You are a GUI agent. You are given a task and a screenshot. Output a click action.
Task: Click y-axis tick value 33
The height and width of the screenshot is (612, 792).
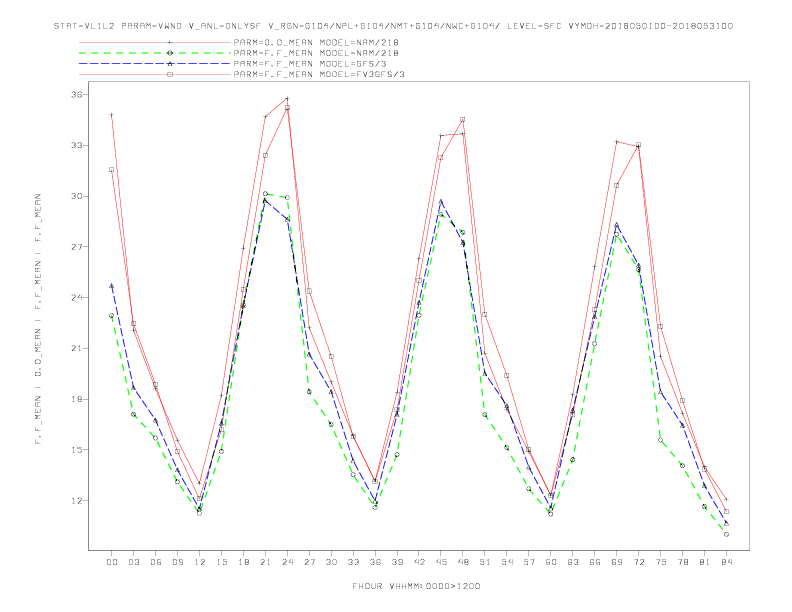pos(77,145)
